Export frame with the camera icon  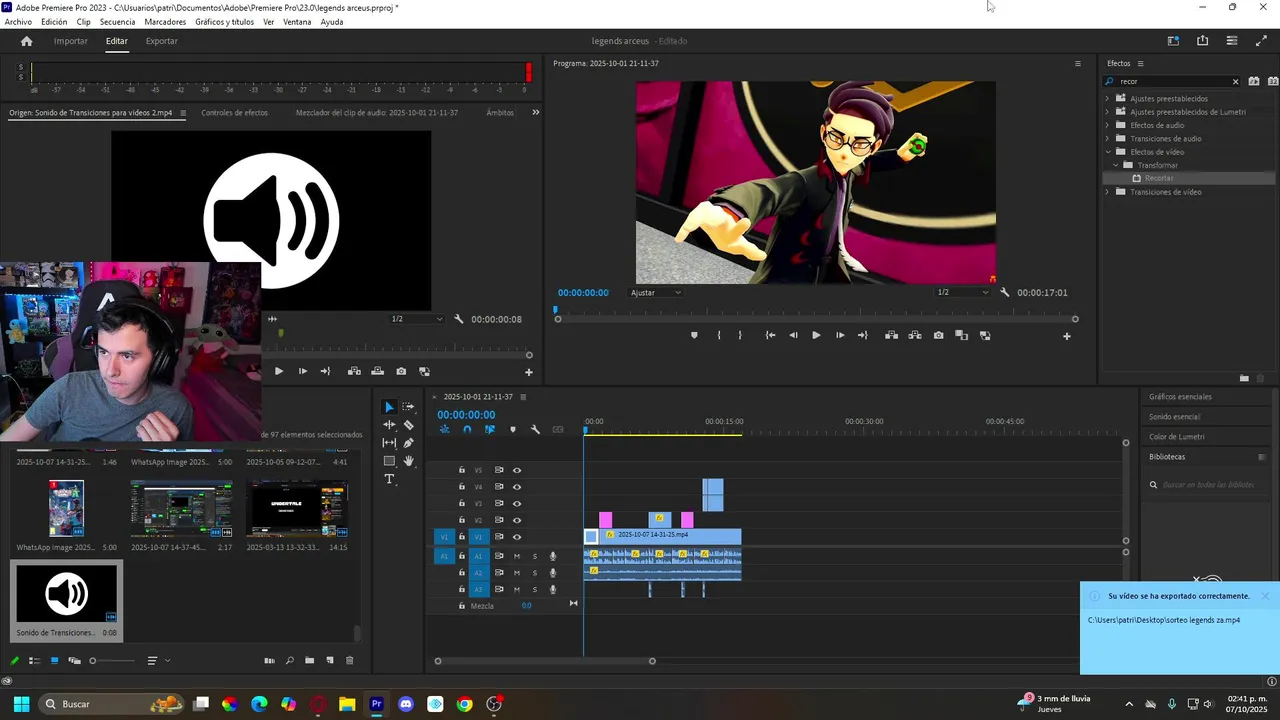coord(938,336)
